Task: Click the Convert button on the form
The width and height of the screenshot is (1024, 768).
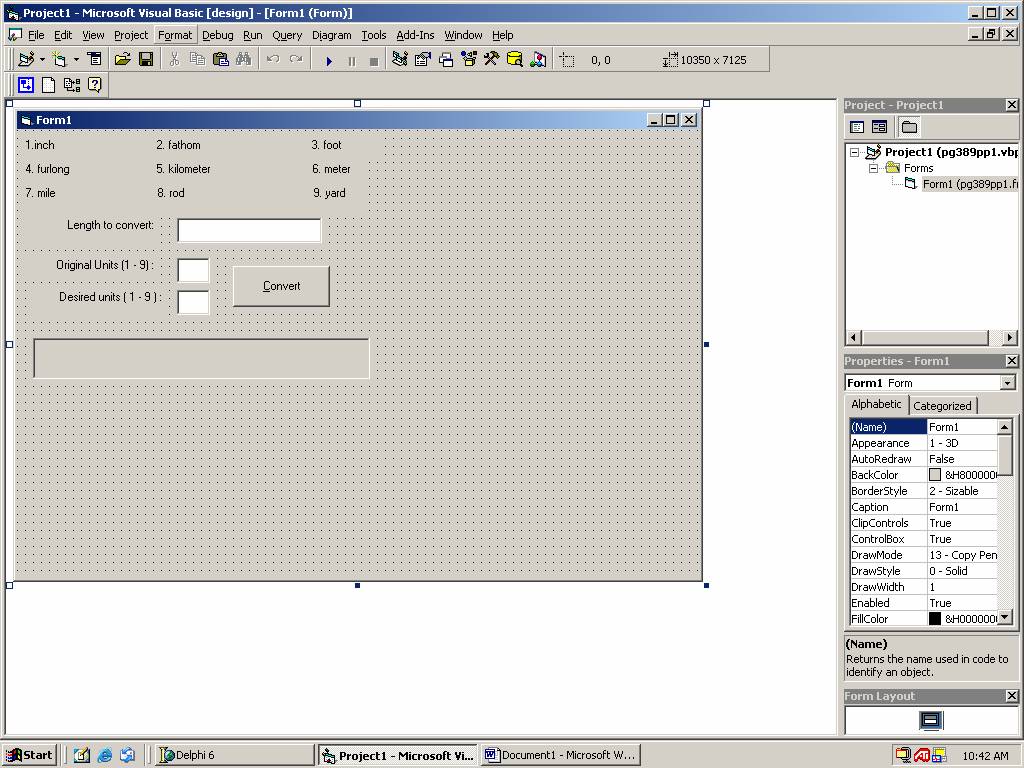Action: pyautogui.click(x=281, y=286)
